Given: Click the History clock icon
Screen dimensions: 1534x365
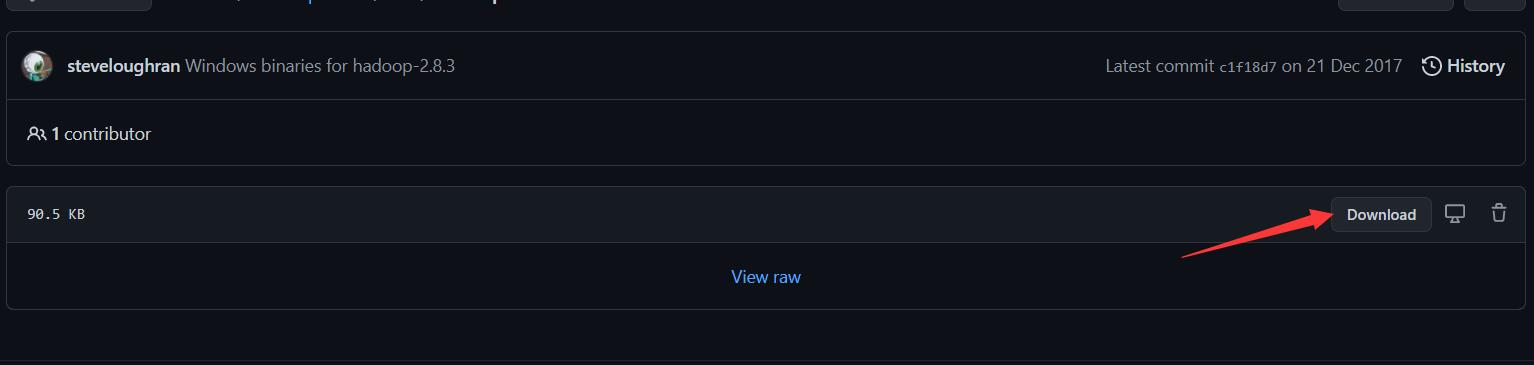Looking at the screenshot, I should click(1431, 66).
